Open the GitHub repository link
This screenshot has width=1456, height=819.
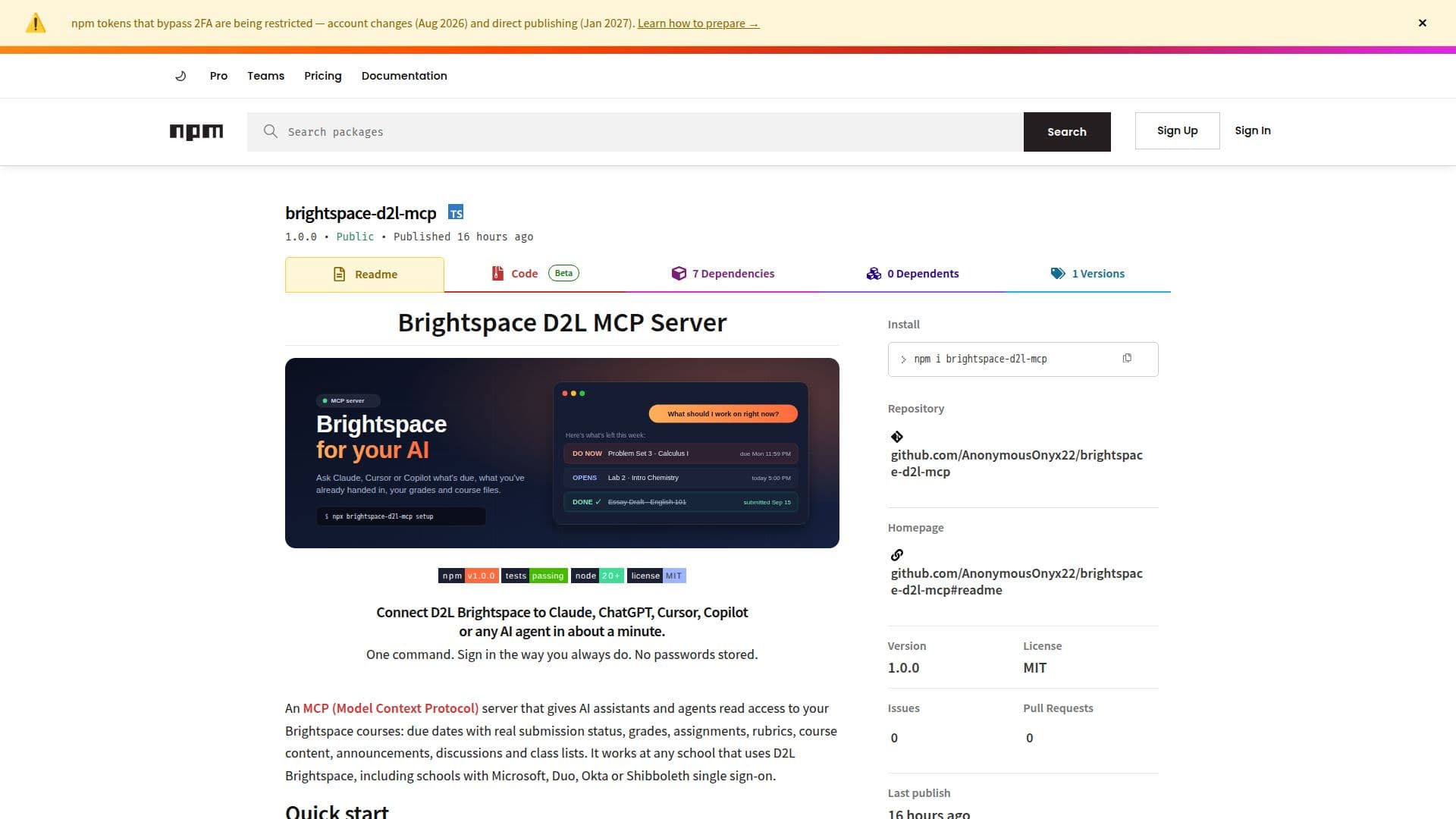click(x=1016, y=463)
